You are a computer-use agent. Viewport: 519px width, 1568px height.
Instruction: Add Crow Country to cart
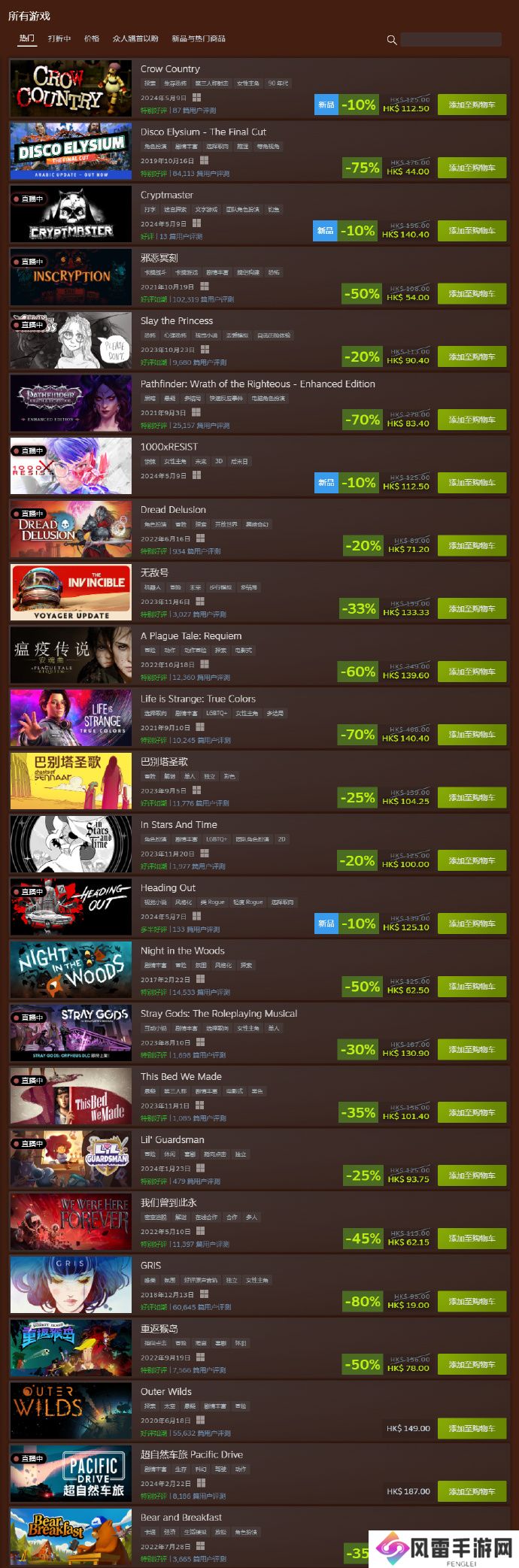pos(472,105)
